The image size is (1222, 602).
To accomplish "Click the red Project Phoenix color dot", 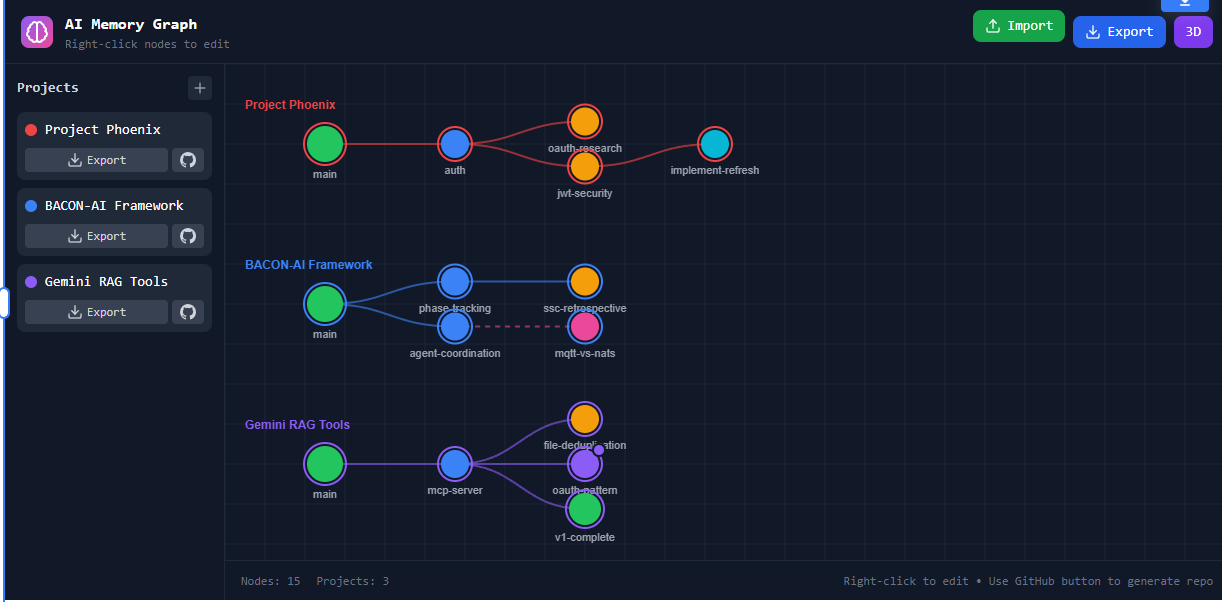I will [x=31, y=130].
